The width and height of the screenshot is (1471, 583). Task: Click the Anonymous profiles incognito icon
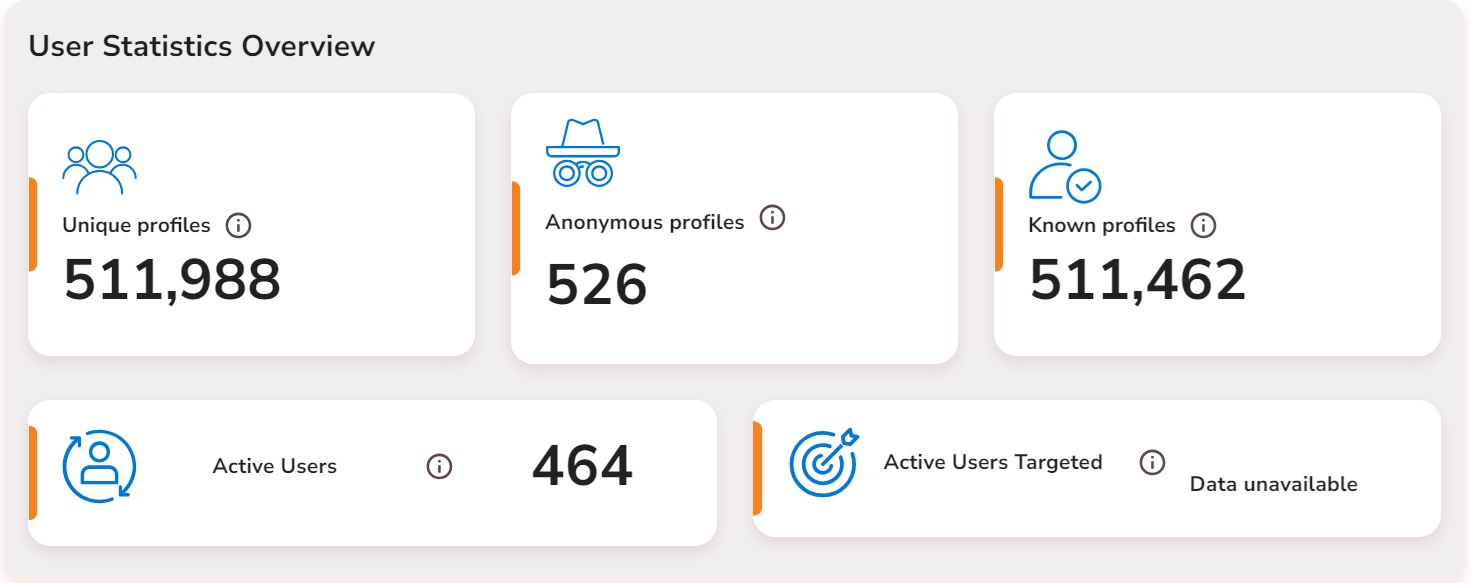[x=582, y=153]
